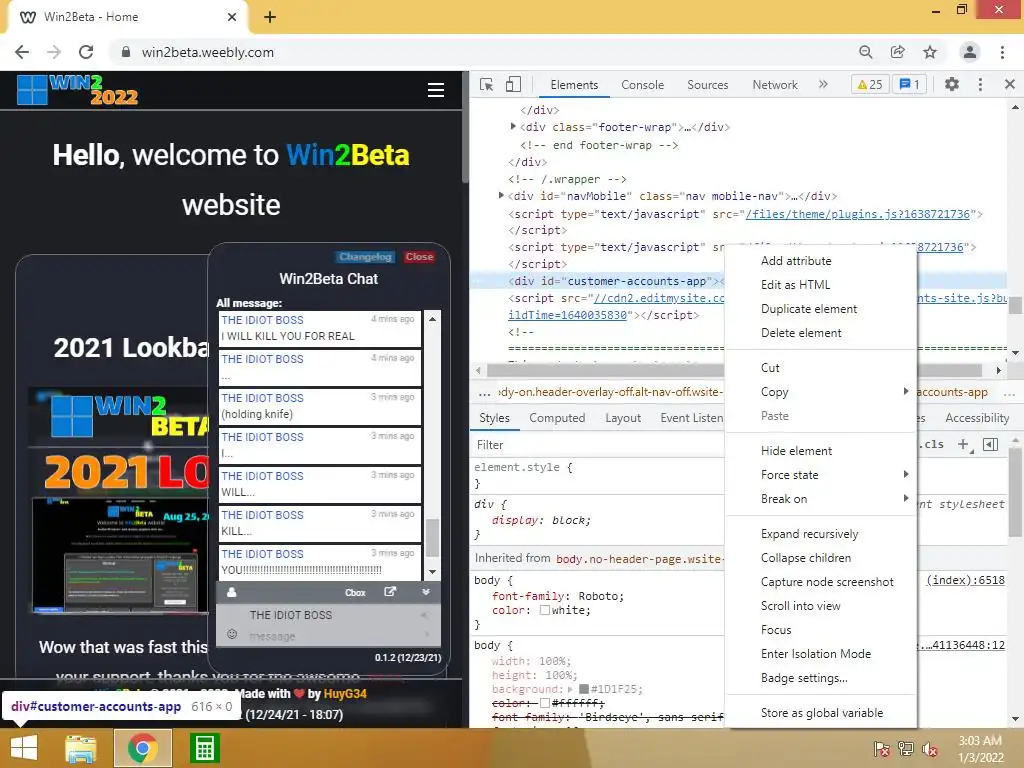Open DevTools settings gear
The height and width of the screenshot is (768, 1024).
(952, 84)
